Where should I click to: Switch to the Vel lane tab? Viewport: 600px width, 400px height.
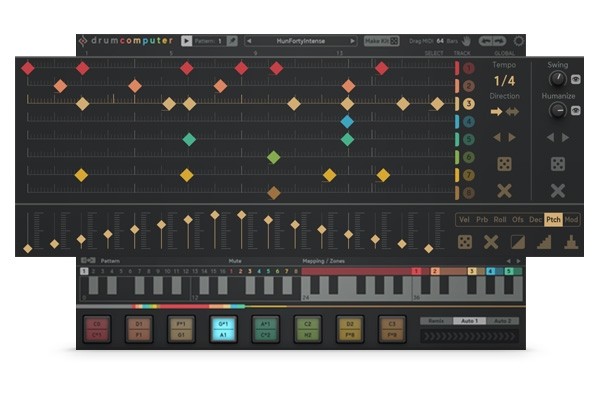(x=464, y=220)
